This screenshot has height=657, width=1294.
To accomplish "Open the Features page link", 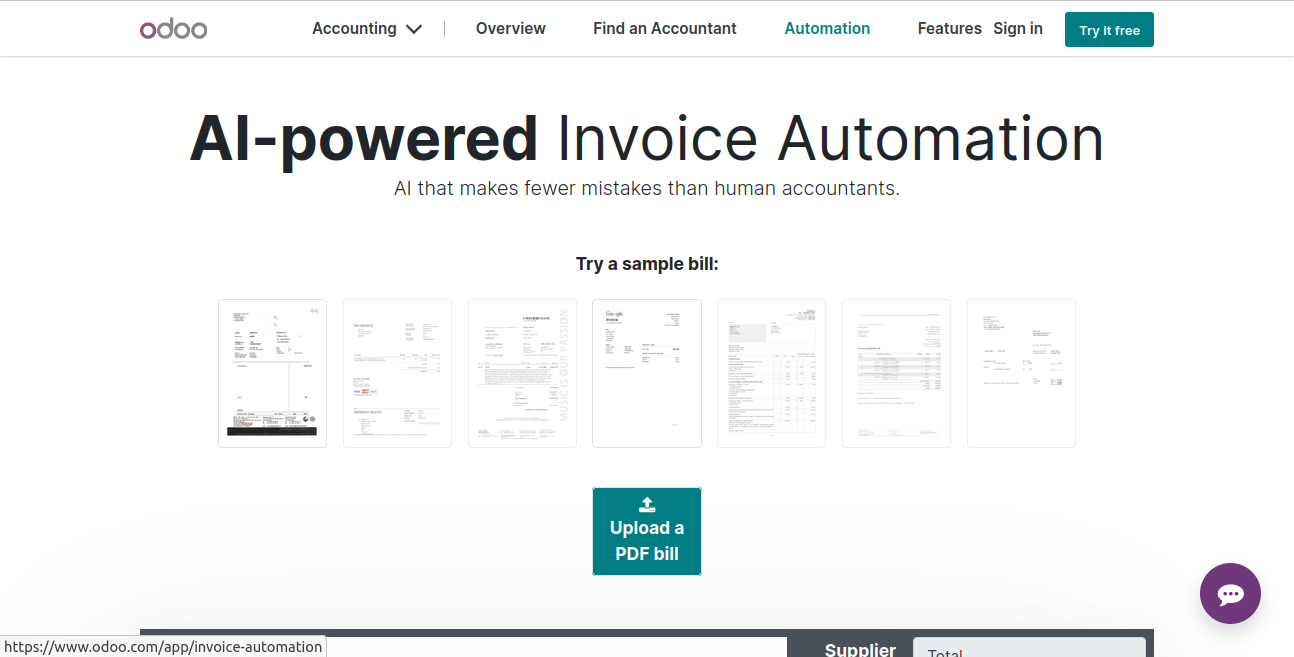I will click(949, 29).
